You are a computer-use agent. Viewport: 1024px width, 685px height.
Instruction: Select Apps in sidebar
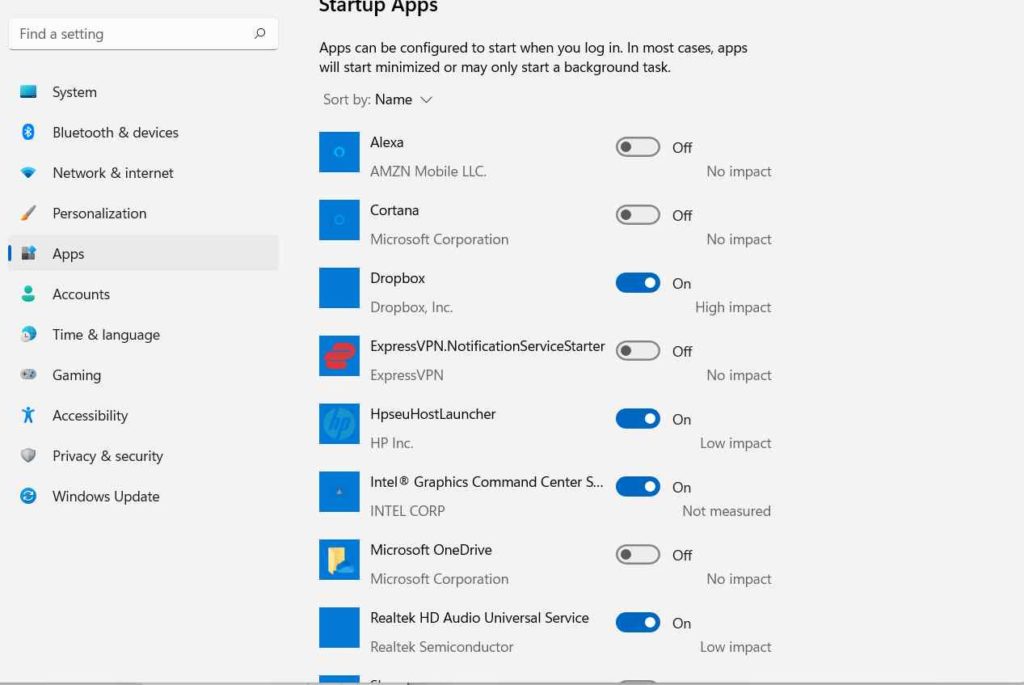click(x=144, y=253)
